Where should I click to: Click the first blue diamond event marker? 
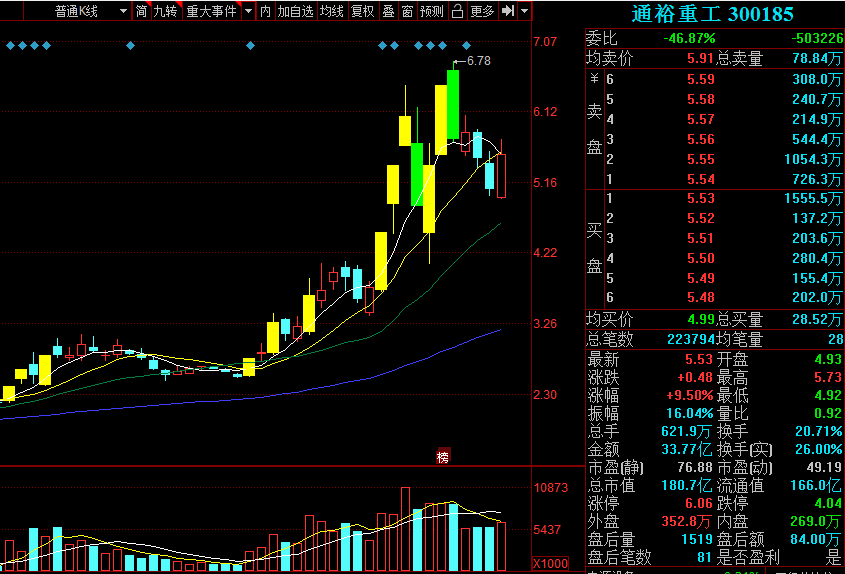[x=10, y=45]
